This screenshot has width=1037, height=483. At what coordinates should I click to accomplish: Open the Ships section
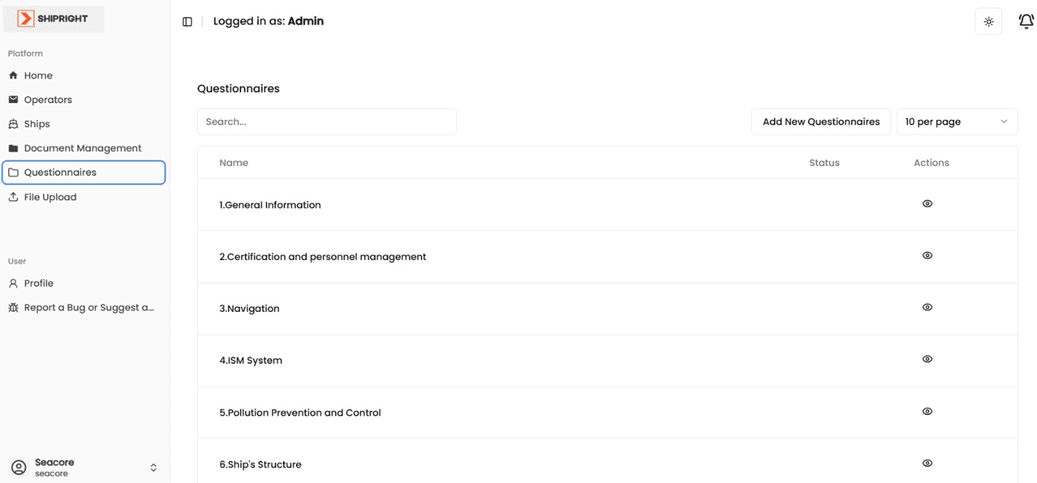(x=36, y=124)
